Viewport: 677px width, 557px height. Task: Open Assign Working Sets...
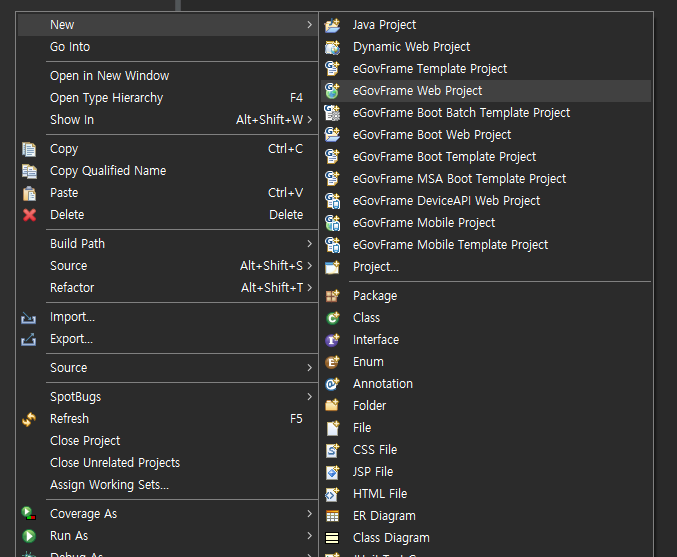point(109,485)
